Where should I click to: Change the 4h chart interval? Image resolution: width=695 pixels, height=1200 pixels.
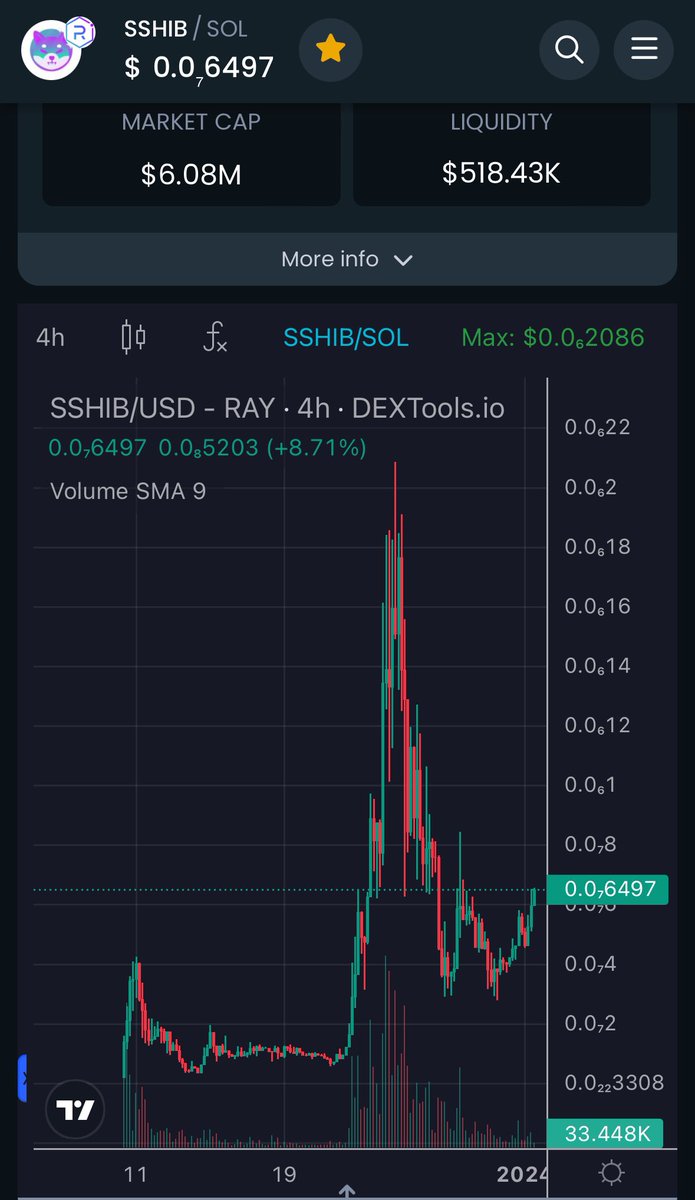(x=50, y=338)
